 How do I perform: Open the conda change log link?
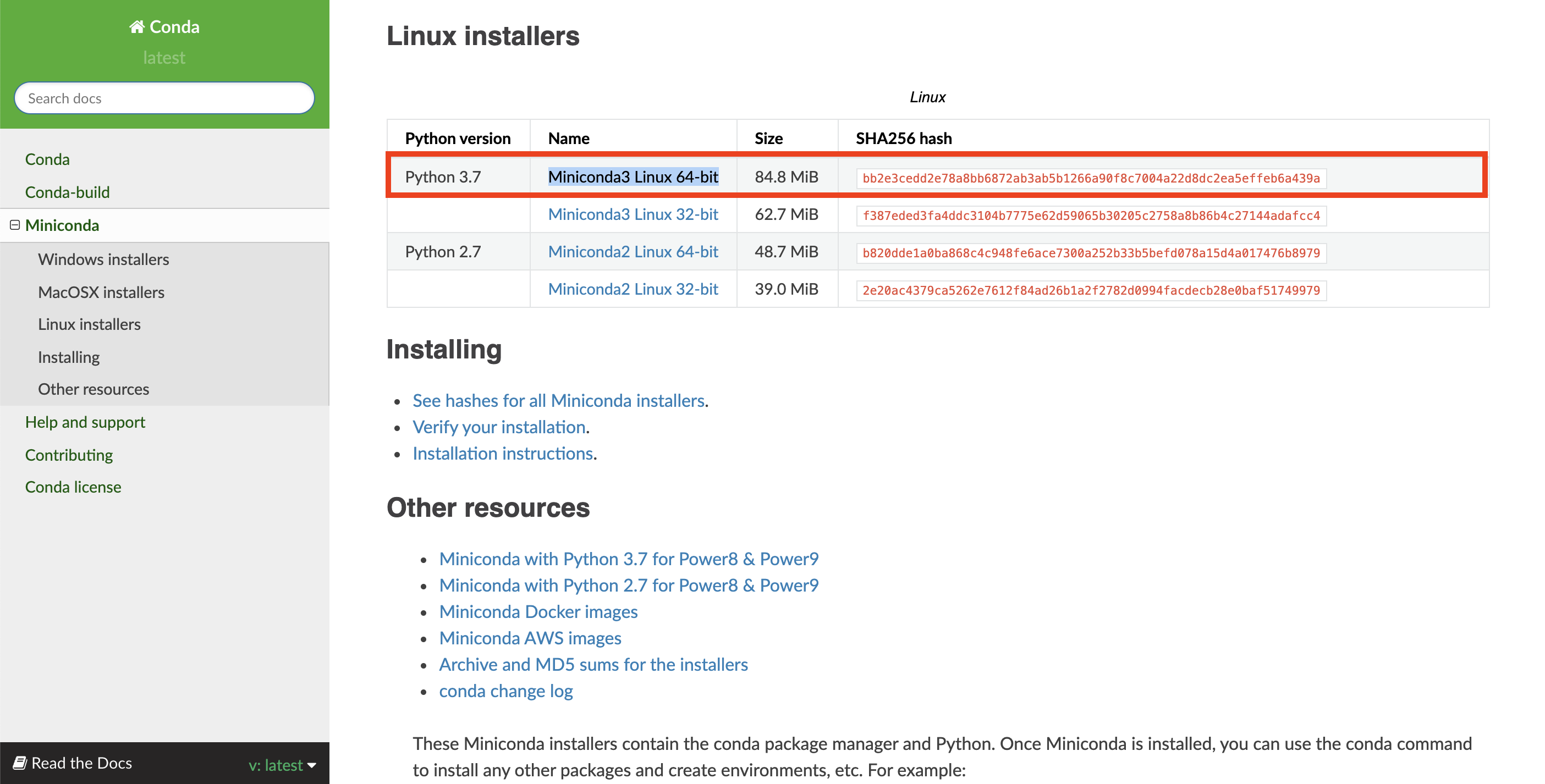click(x=505, y=691)
